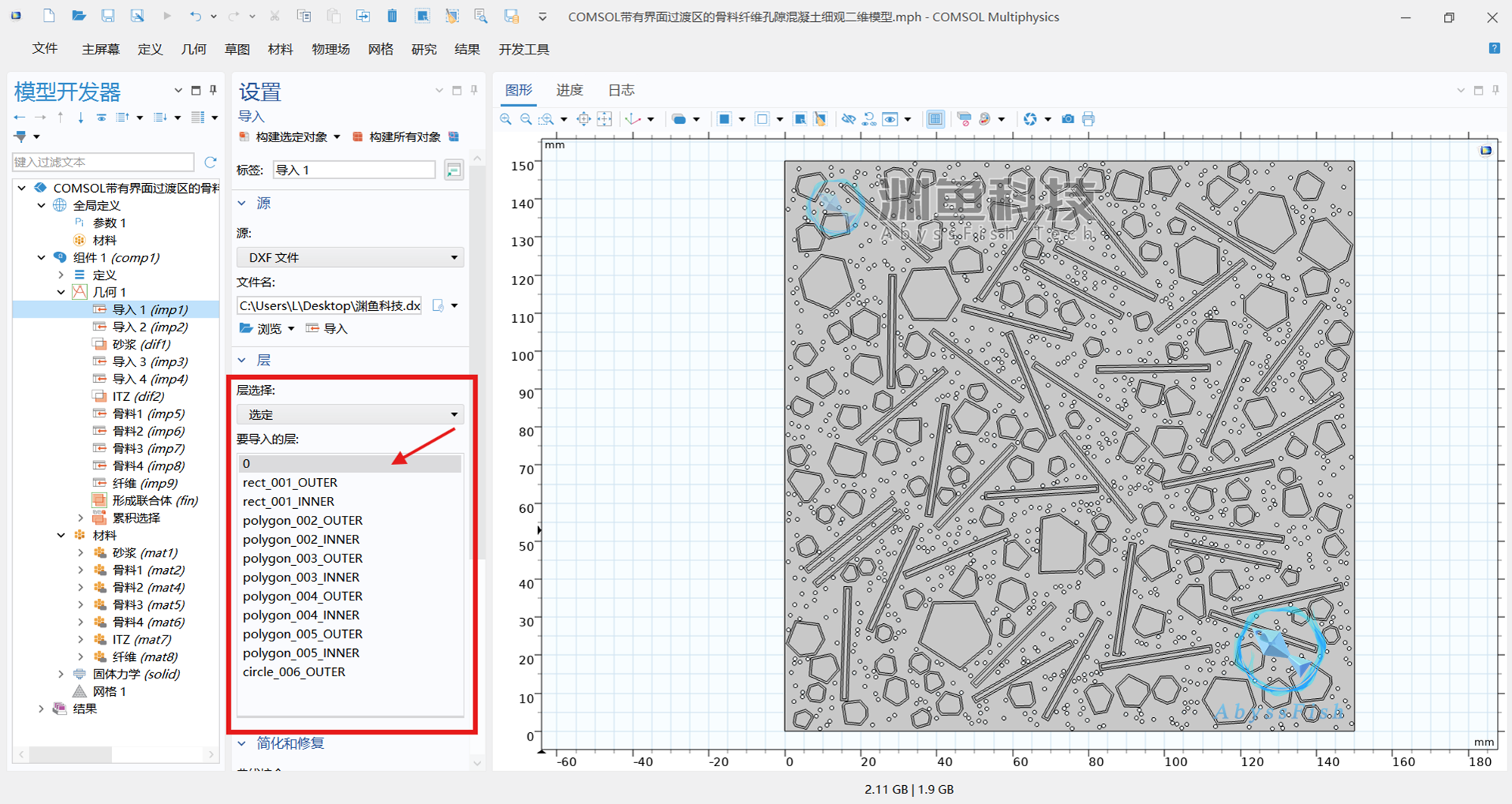The image size is (1512, 804).
Task: Undo the last action
Action: point(195,16)
